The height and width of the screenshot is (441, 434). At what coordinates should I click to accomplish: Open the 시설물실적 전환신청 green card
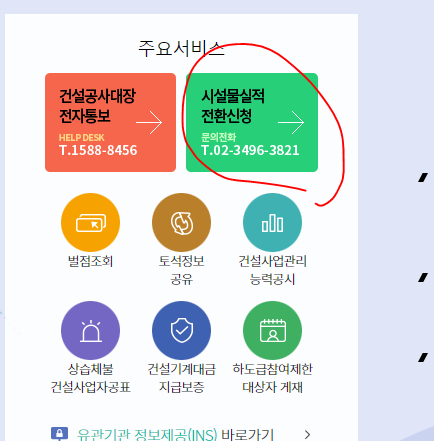(x=252, y=122)
